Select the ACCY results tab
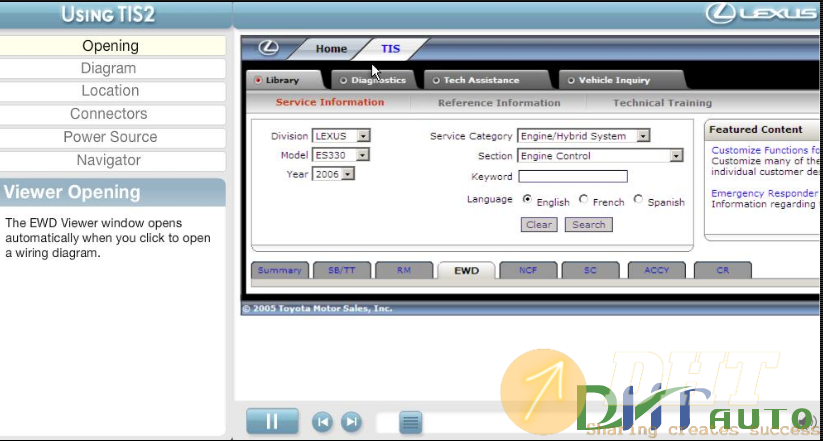This screenshot has width=823, height=441. [656, 270]
